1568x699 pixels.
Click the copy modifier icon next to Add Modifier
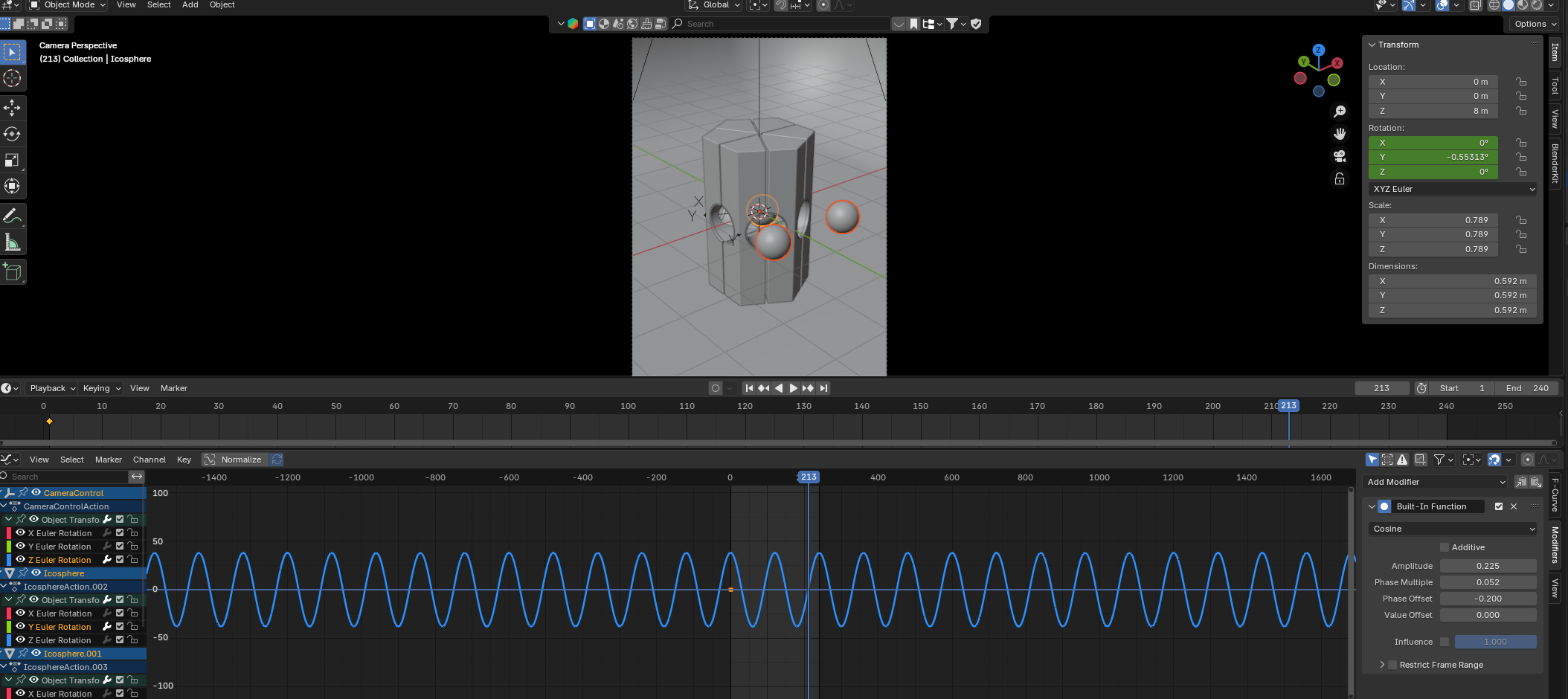[x=1522, y=482]
